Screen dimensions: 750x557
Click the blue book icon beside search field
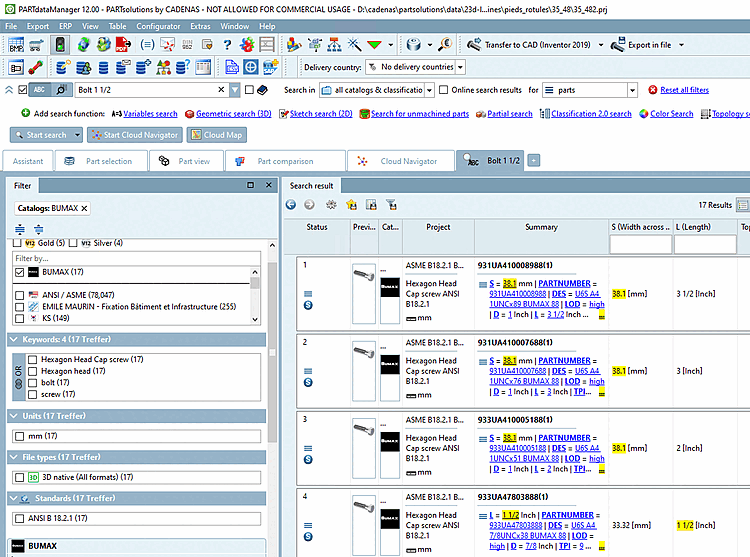[x=262, y=90]
